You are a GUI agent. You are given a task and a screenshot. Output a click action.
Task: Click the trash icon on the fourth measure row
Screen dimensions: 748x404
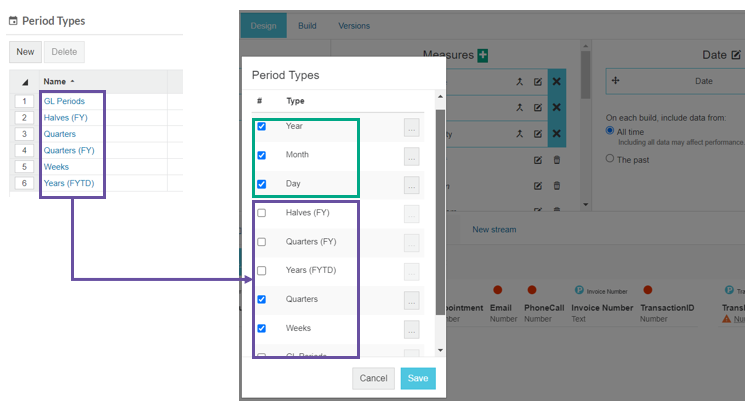pyautogui.click(x=557, y=159)
